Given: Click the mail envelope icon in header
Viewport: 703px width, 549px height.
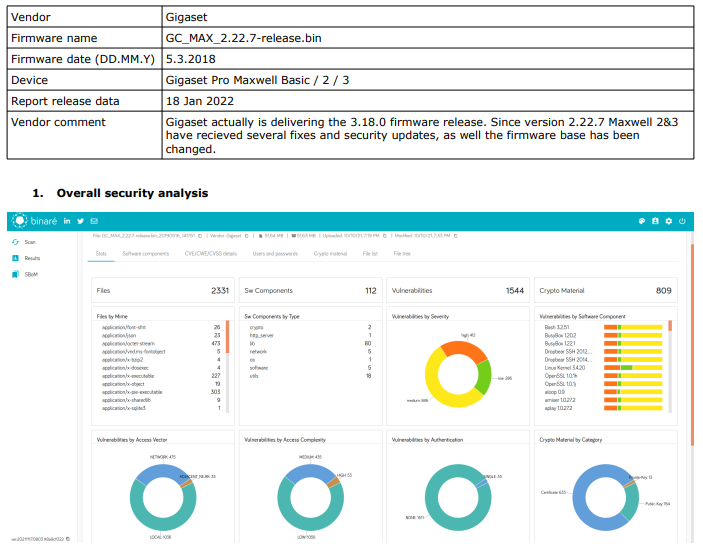Looking at the screenshot, I should tap(94, 221).
